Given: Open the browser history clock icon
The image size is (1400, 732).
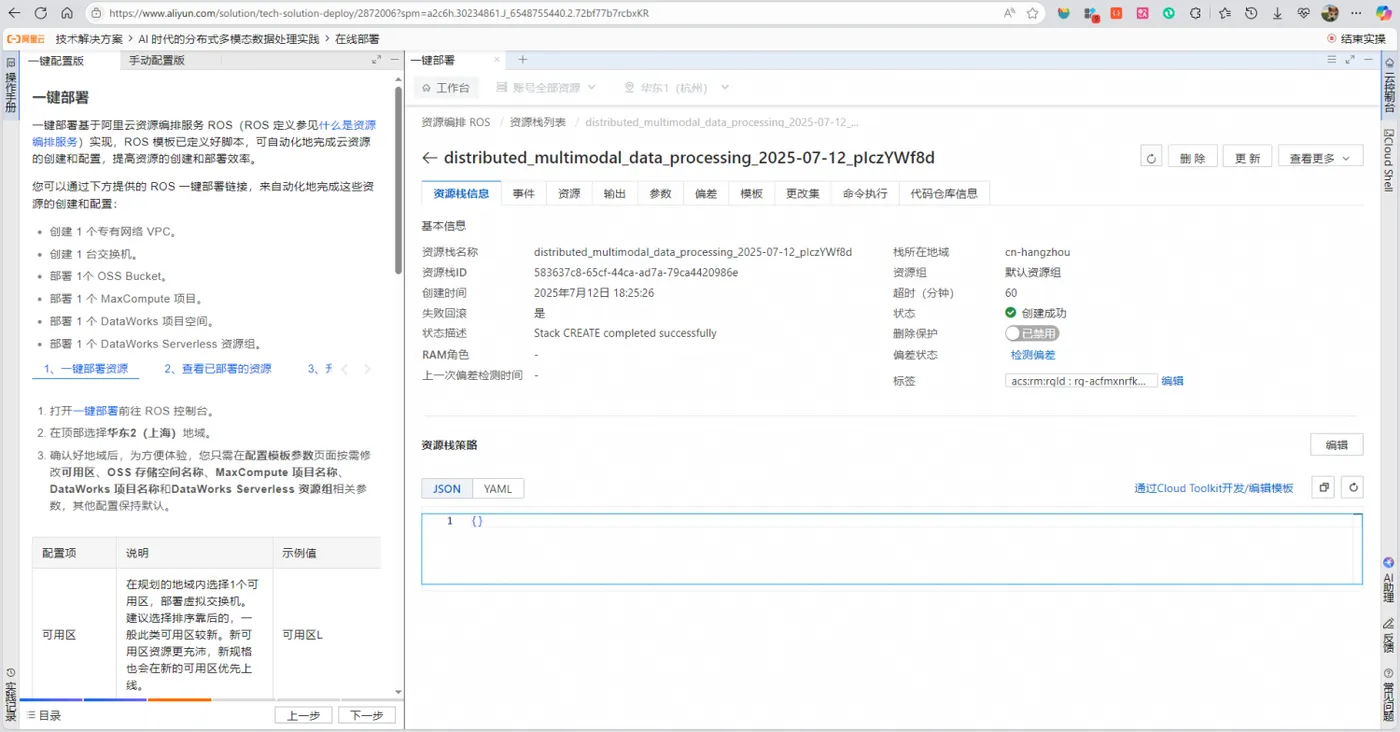Looking at the screenshot, I should tap(1250, 13).
